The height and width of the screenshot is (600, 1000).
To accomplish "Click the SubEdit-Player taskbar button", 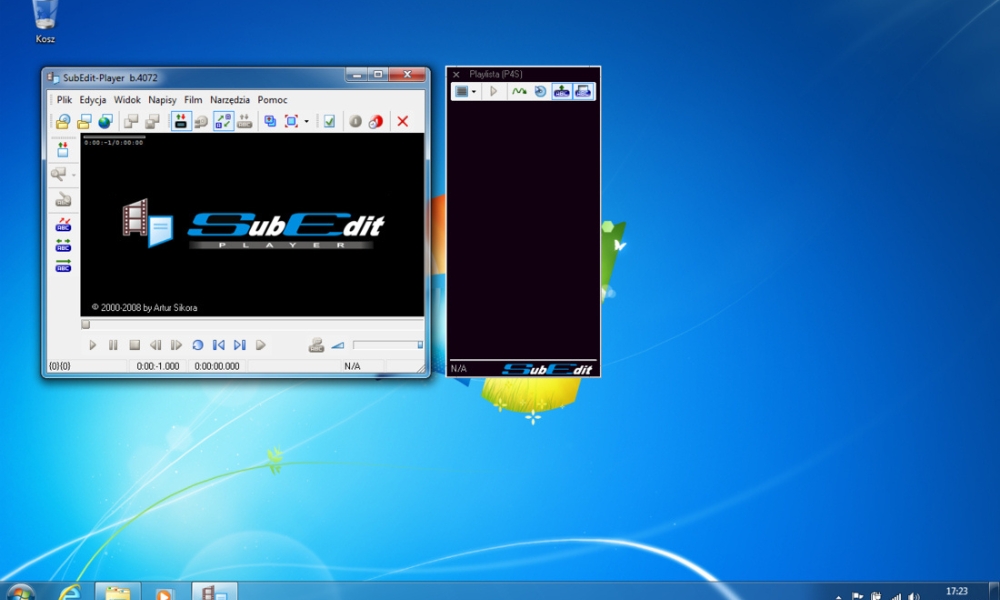I will click(x=214, y=592).
